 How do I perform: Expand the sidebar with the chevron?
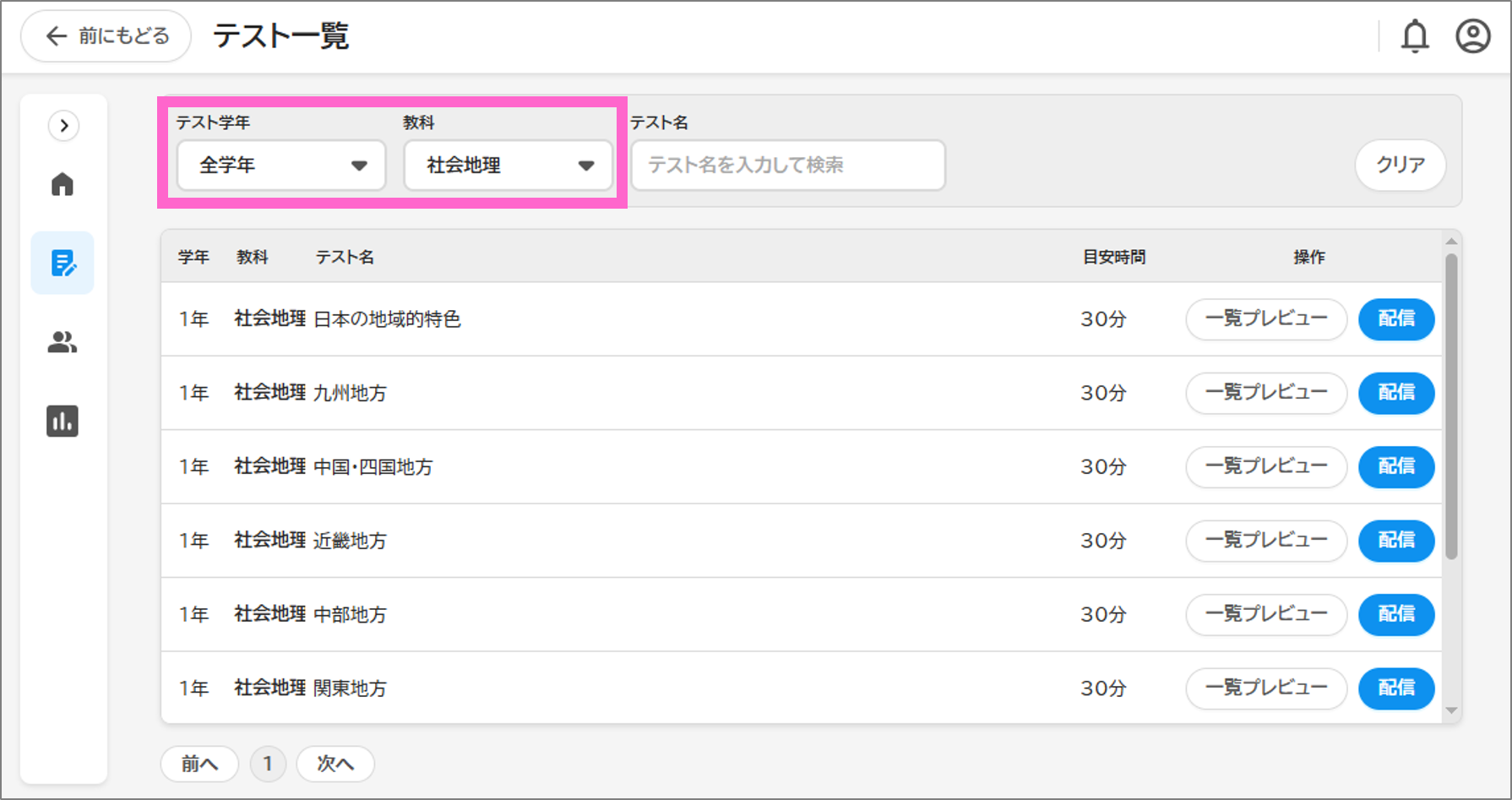(x=63, y=126)
